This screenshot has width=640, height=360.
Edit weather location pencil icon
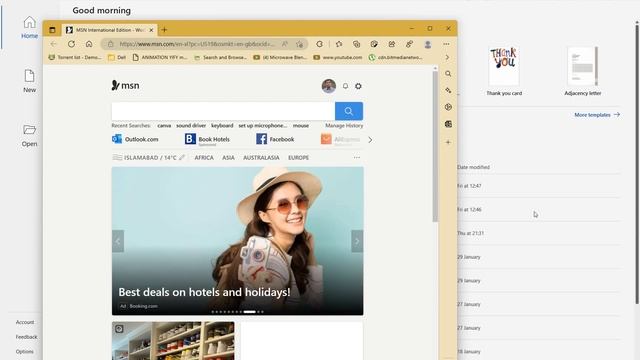point(182,158)
